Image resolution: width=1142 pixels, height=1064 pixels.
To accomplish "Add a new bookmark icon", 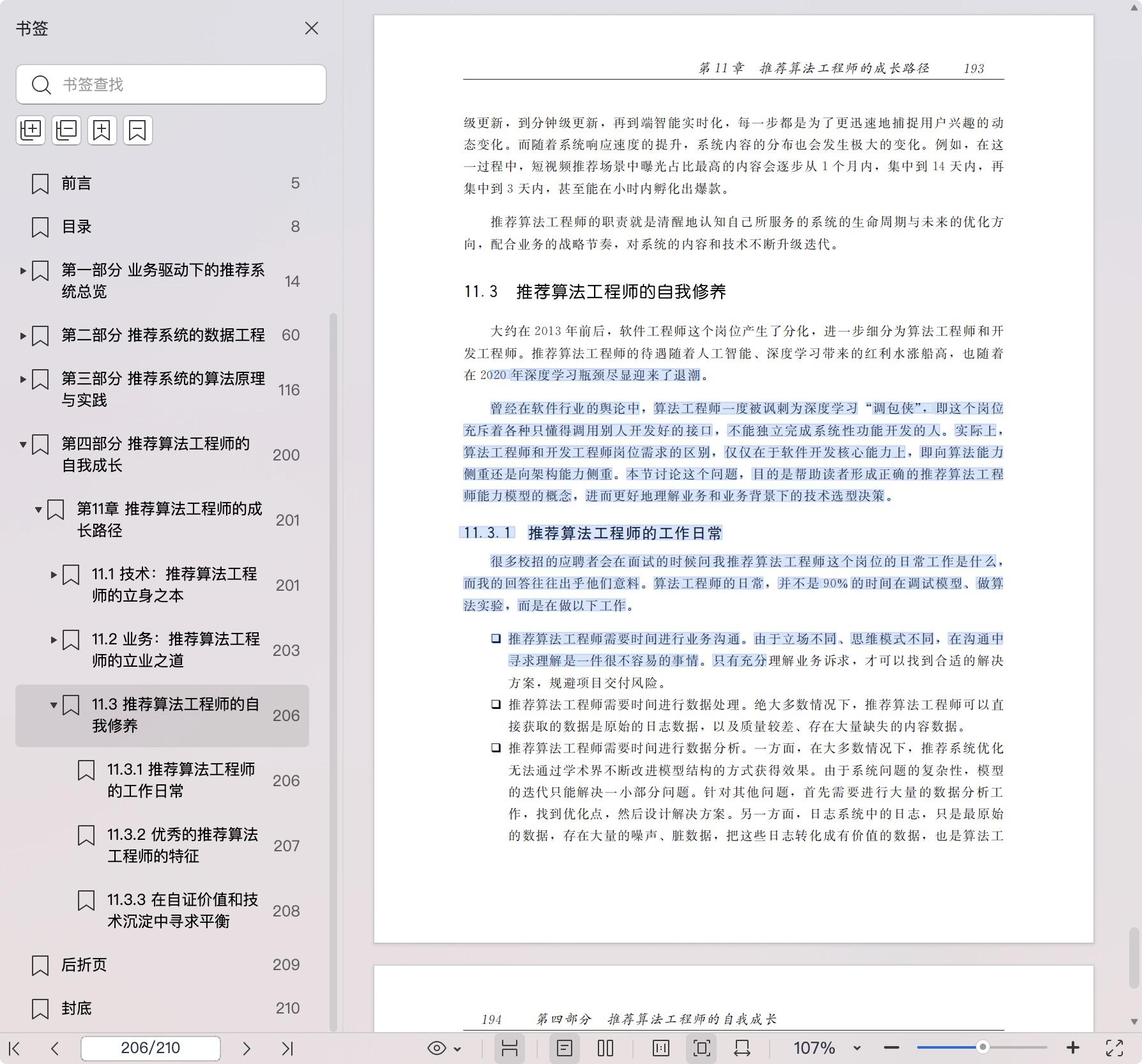I will point(102,130).
